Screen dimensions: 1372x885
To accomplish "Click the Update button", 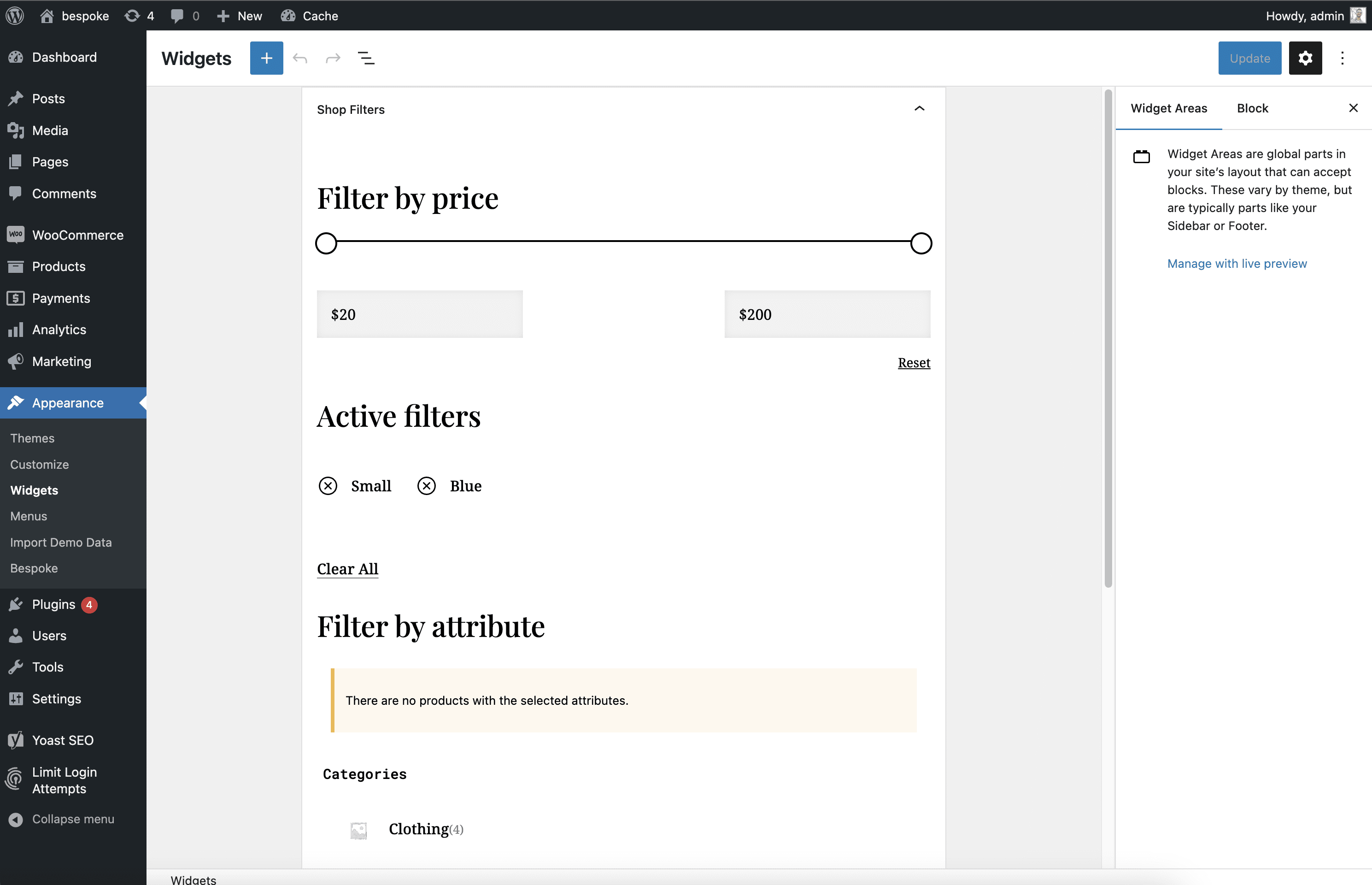I will [x=1249, y=58].
